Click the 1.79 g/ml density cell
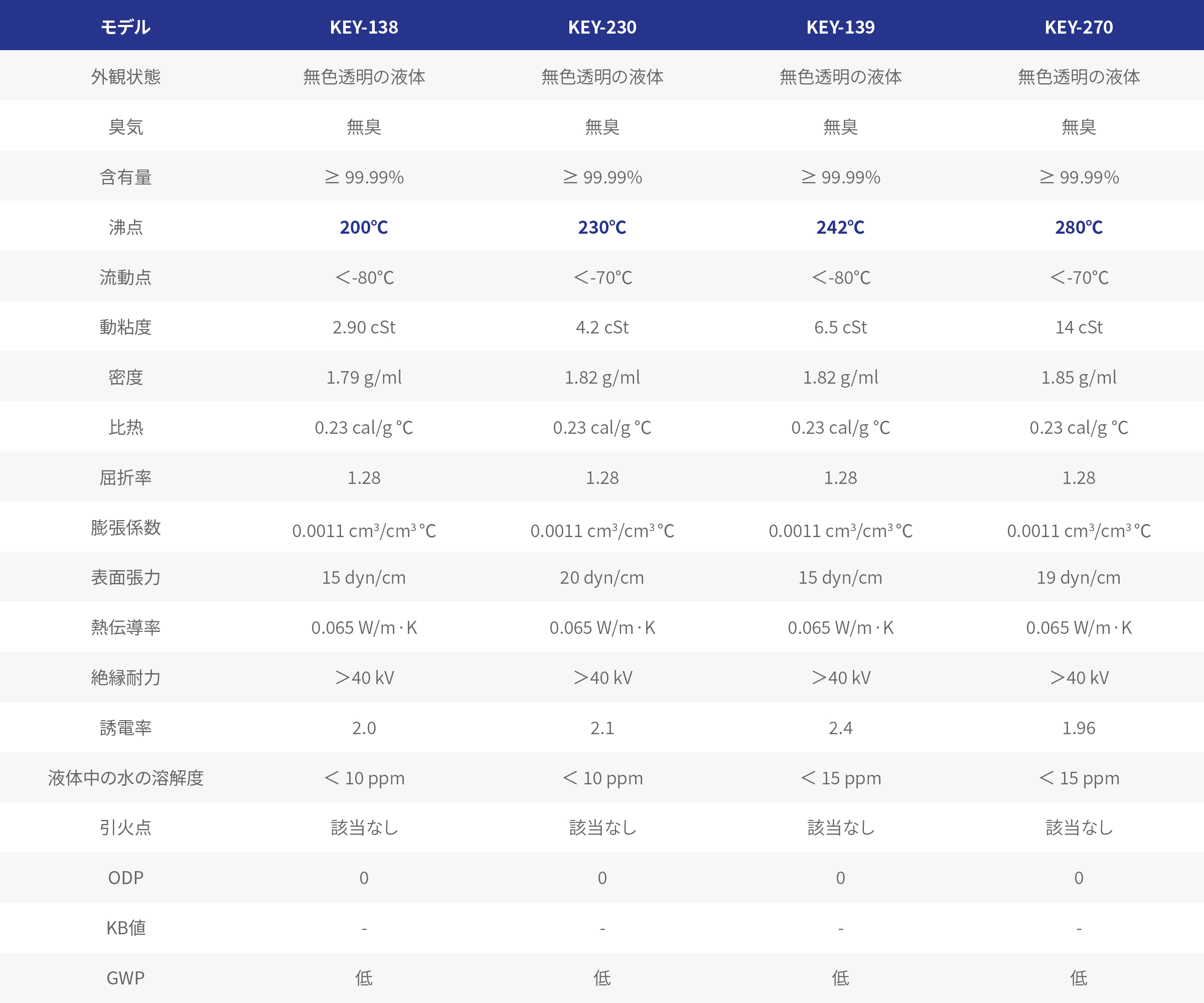1204x1003 pixels. click(x=364, y=377)
